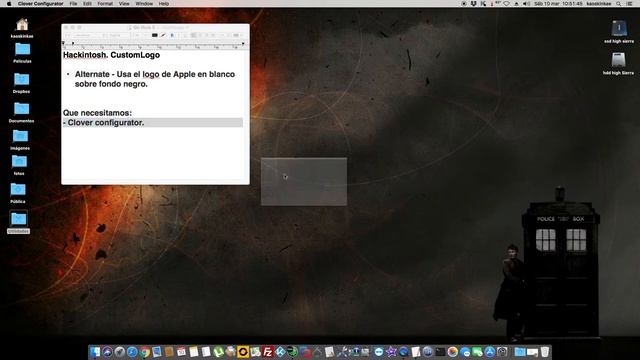The height and width of the screenshot is (360, 640).
Task: Open Safari from the Dock
Action: point(132,352)
